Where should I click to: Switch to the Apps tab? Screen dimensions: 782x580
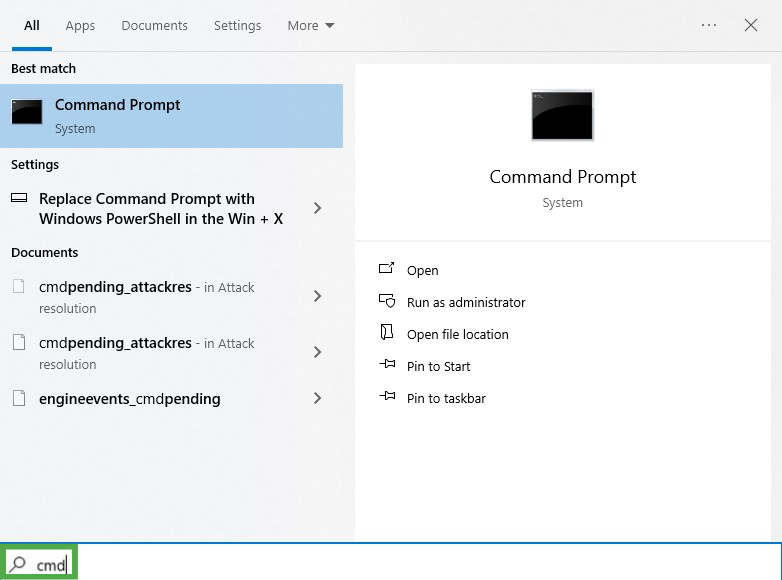(x=80, y=25)
